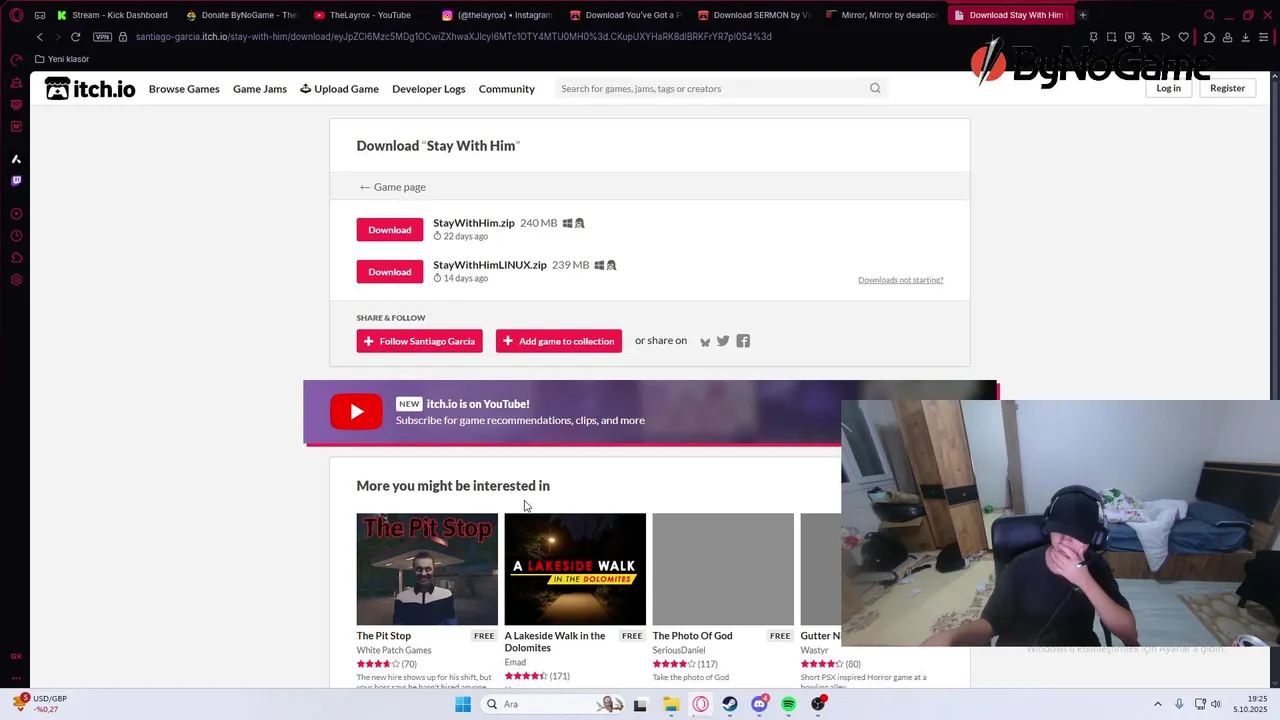
Task: Open Community menu item
Action: [507, 89]
